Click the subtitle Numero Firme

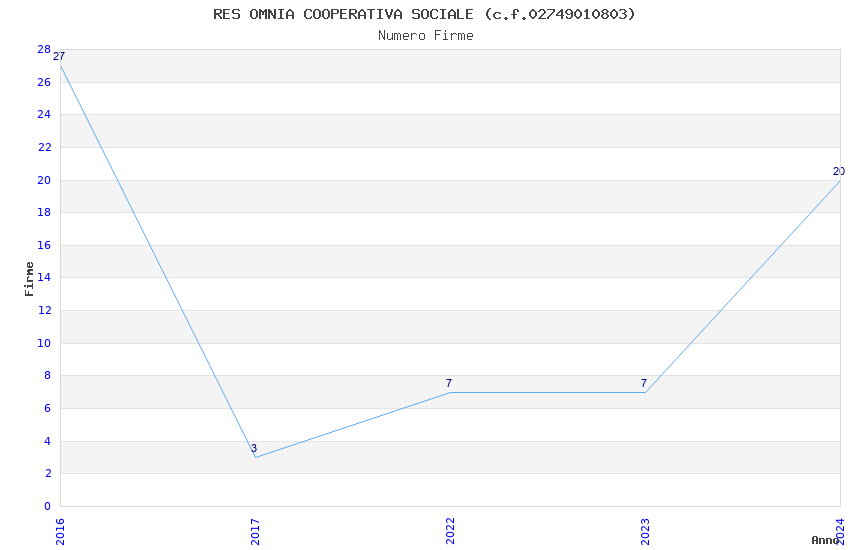click(x=426, y=36)
